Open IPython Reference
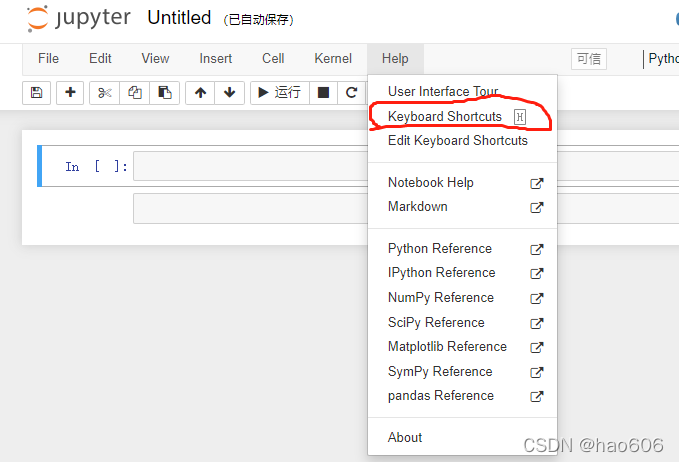 click(x=462, y=273)
